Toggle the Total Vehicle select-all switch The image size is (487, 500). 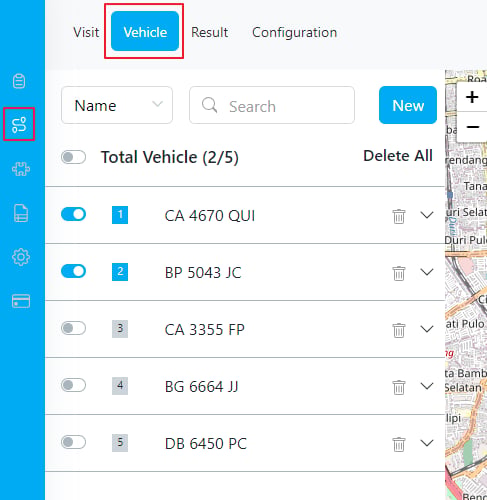point(73,157)
